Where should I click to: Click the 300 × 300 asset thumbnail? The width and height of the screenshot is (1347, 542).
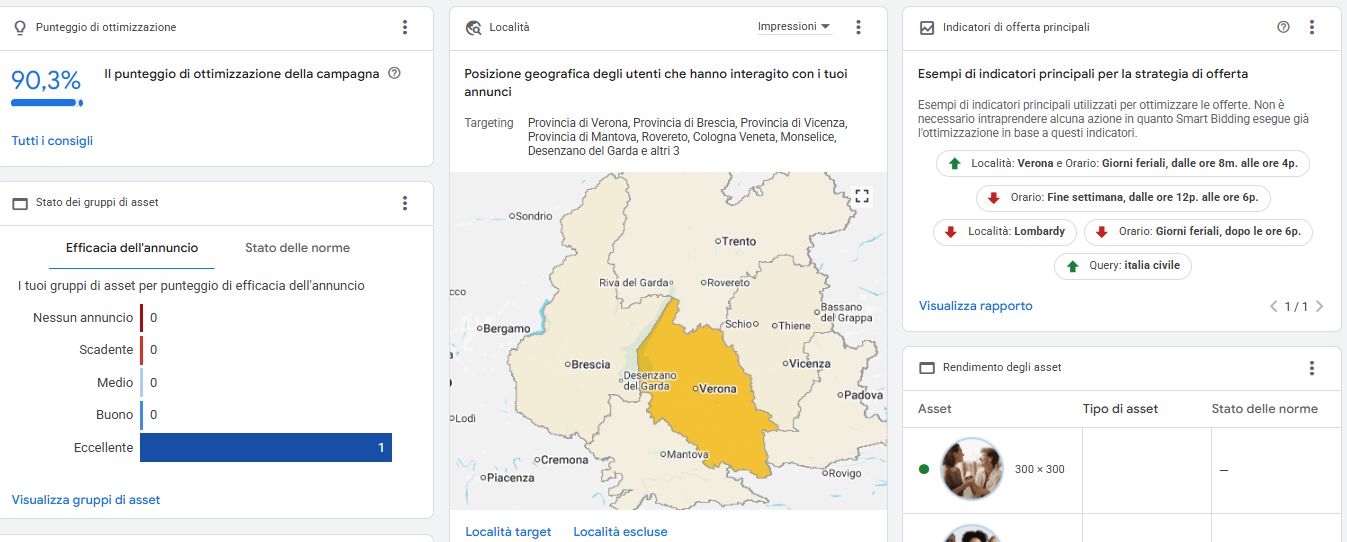click(972, 468)
